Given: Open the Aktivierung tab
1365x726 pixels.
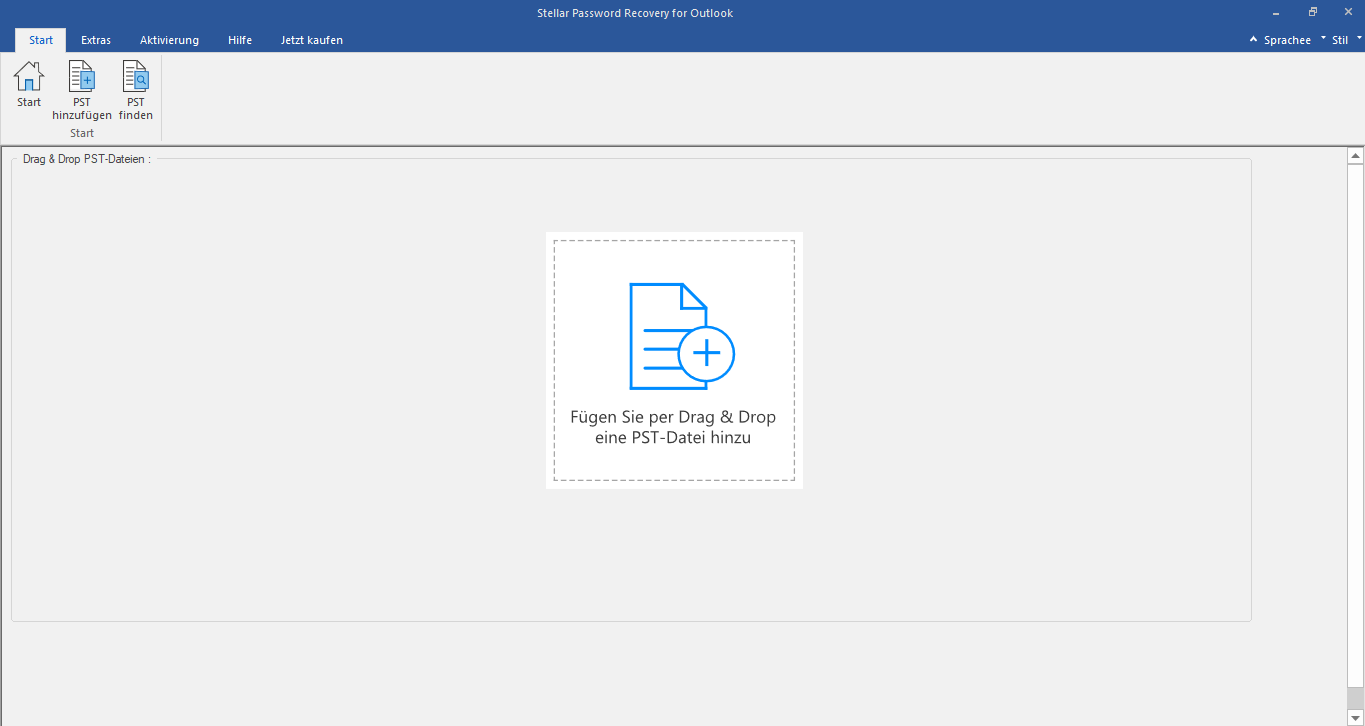Looking at the screenshot, I should coord(169,40).
